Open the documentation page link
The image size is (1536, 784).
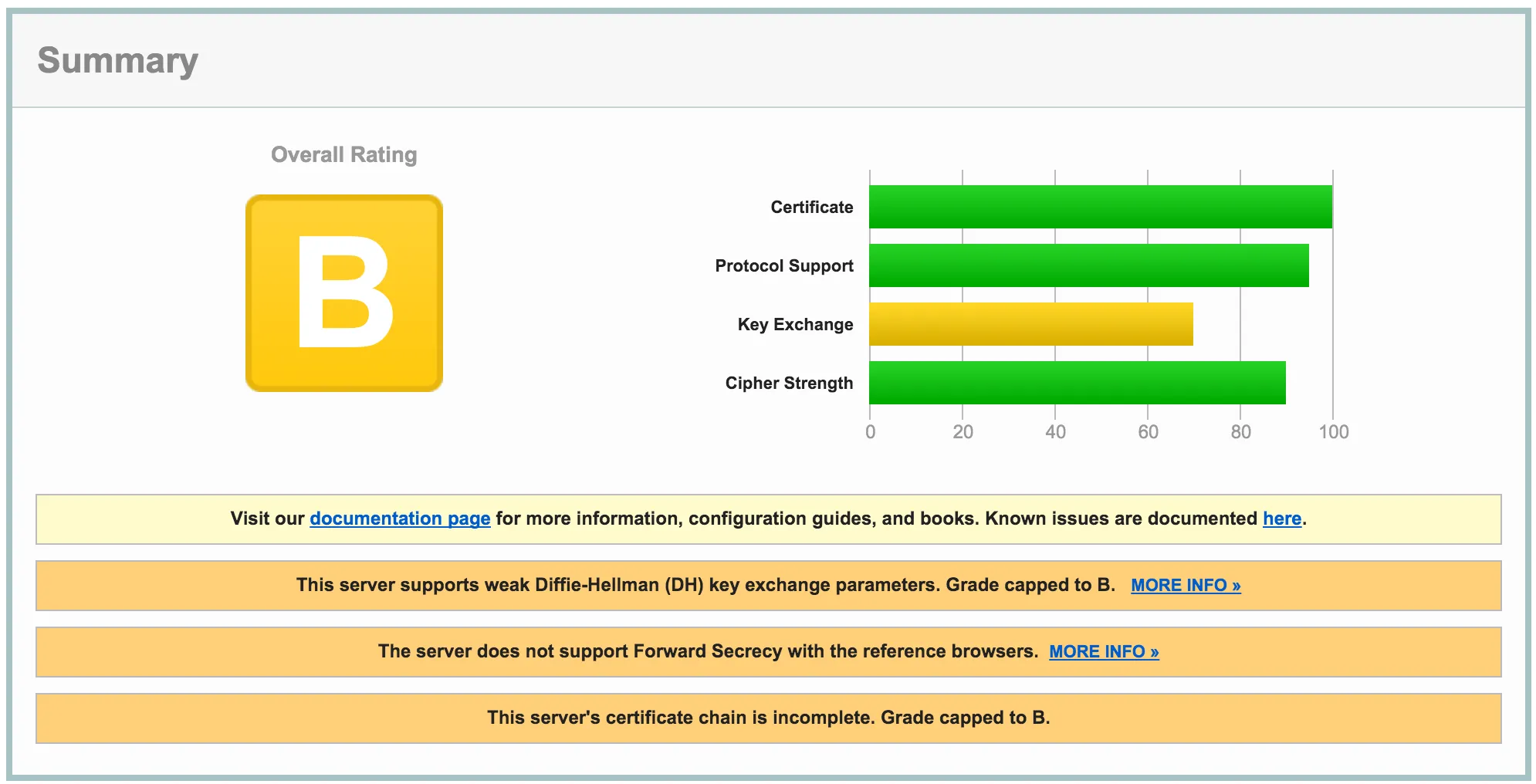[x=400, y=519]
